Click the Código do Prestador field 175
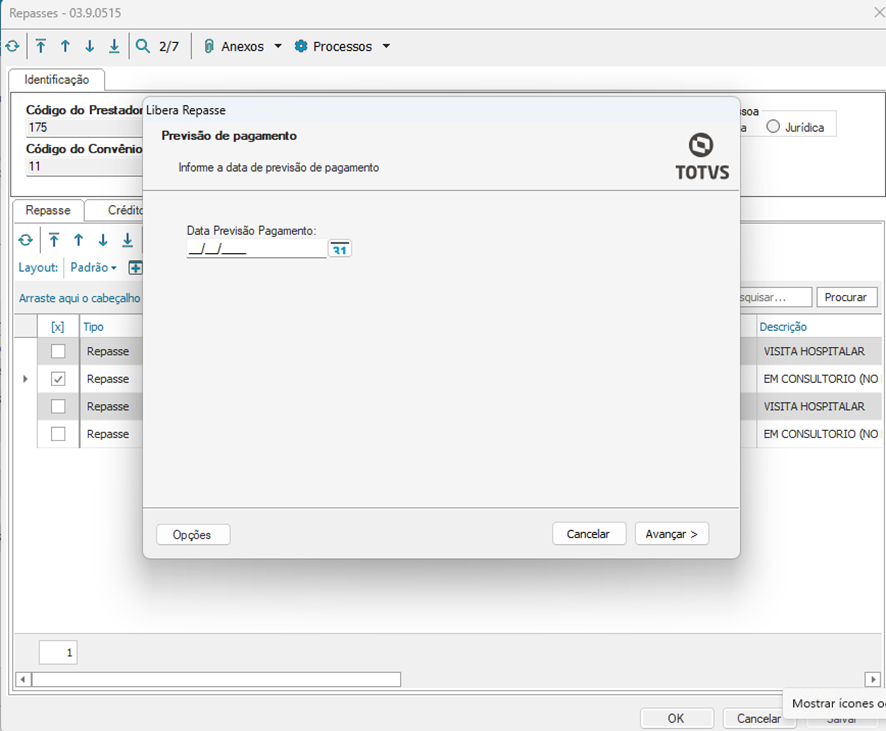Screen dimensions: 886x731 (85, 128)
